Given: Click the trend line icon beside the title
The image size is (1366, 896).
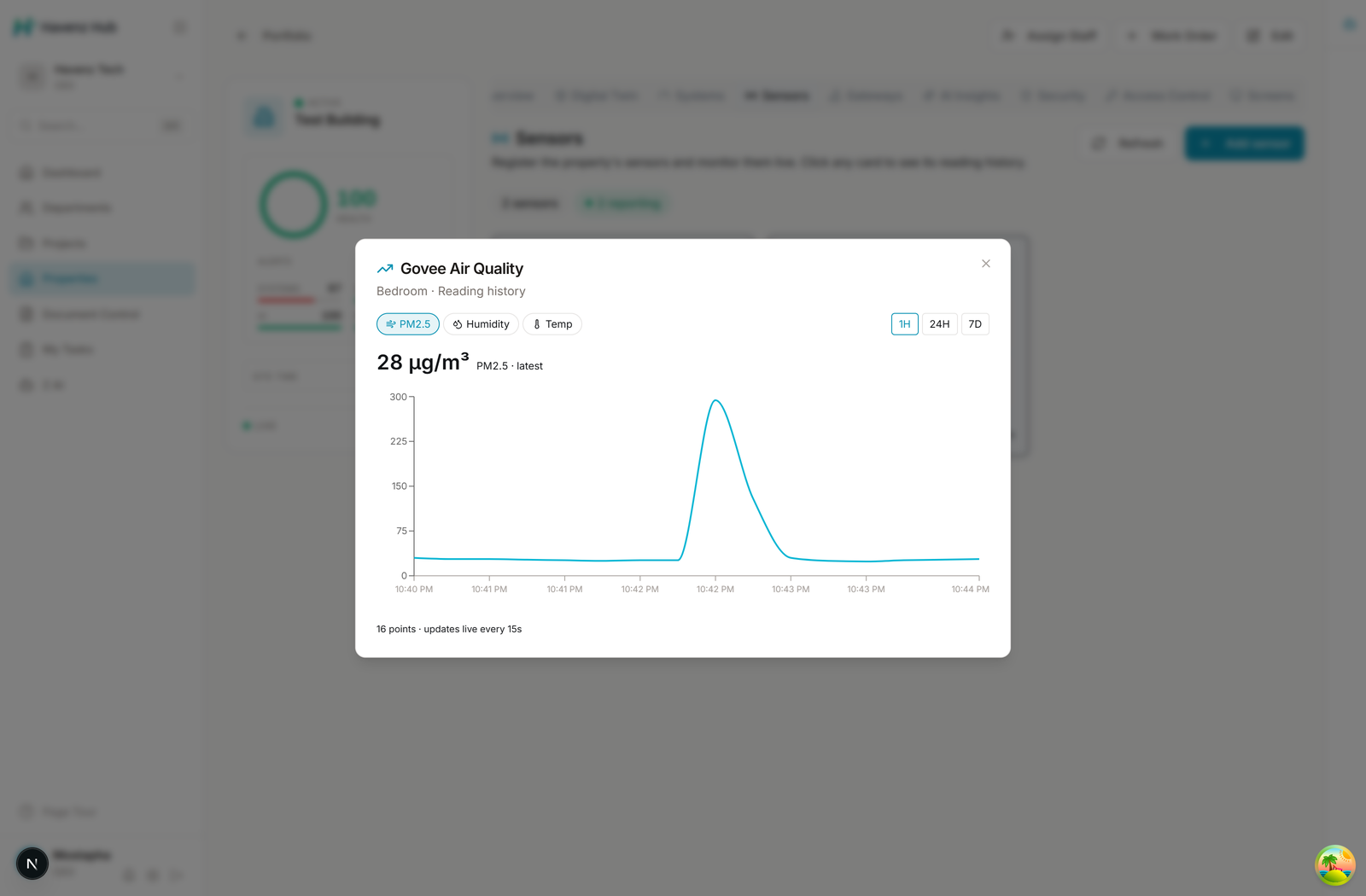Looking at the screenshot, I should point(385,269).
